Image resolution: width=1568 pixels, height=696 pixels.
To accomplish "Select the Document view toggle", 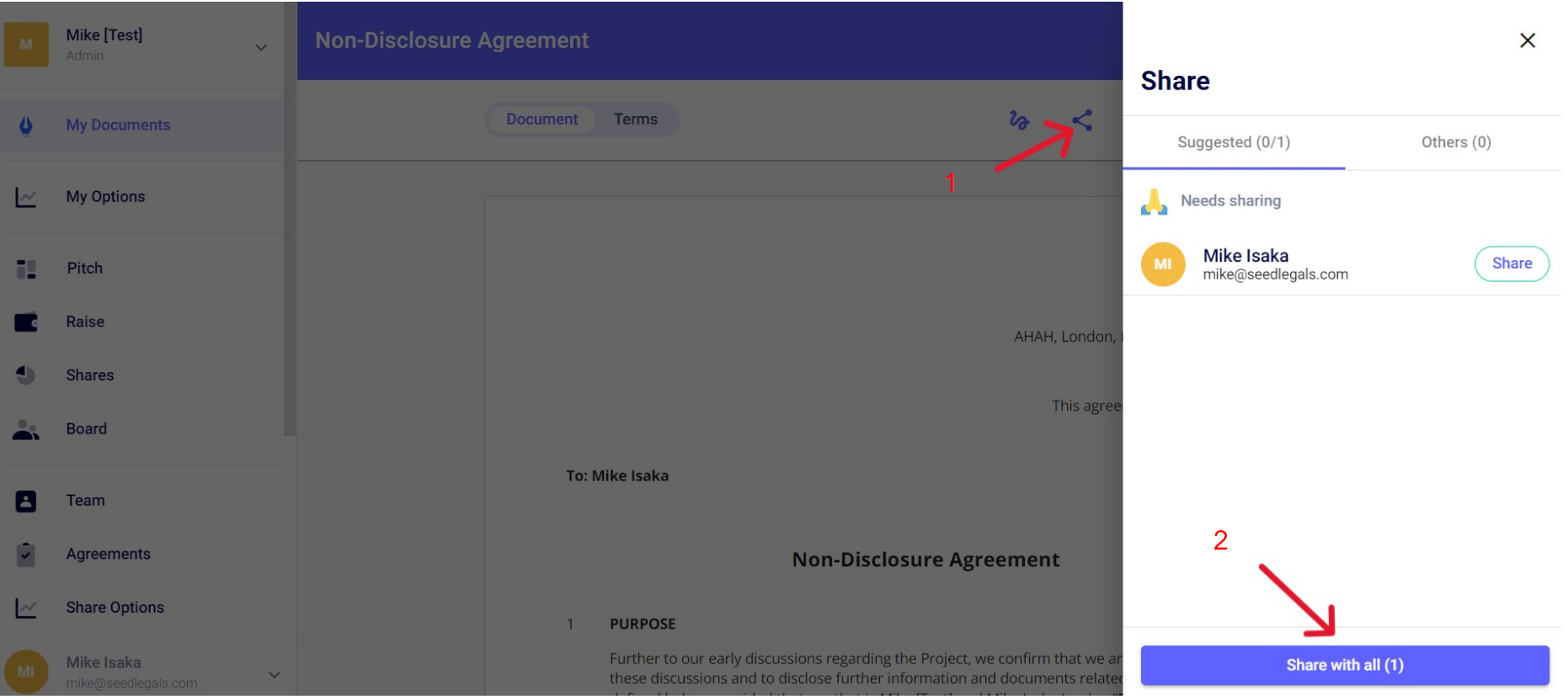I will (x=541, y=120).
